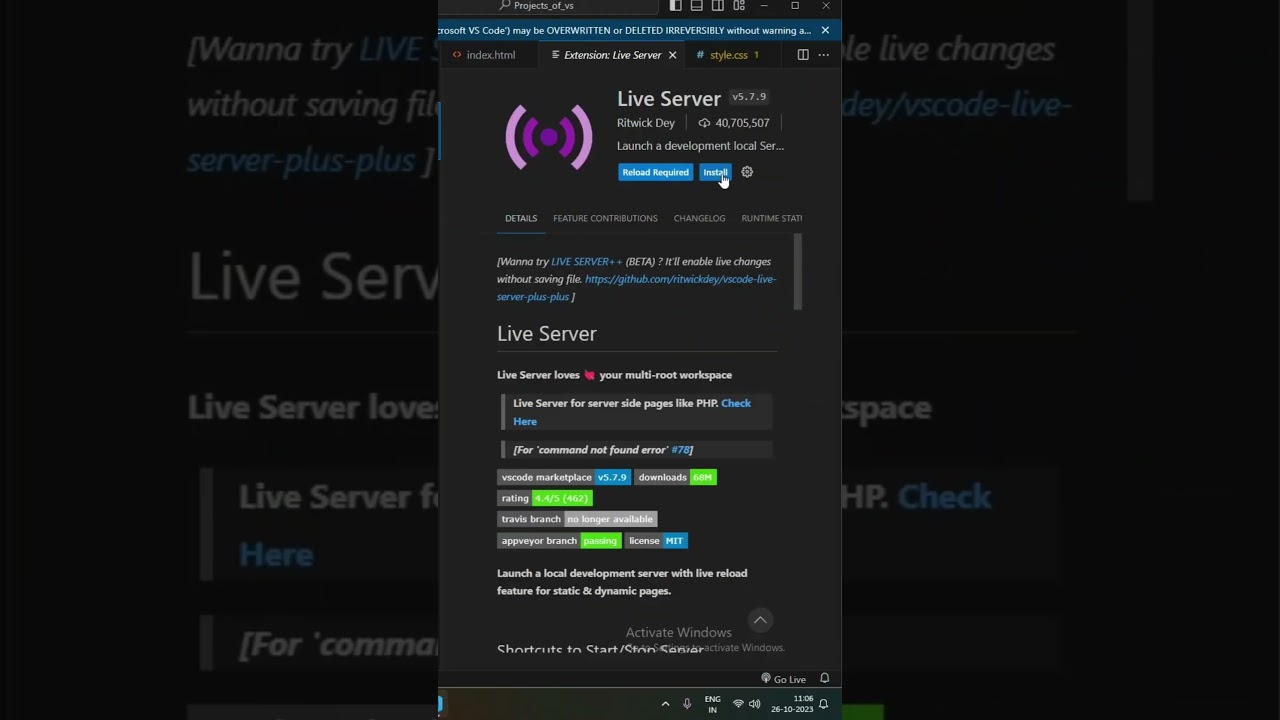
Task: Open the RUNTIME STATUS tab
Action: [772, 218]
